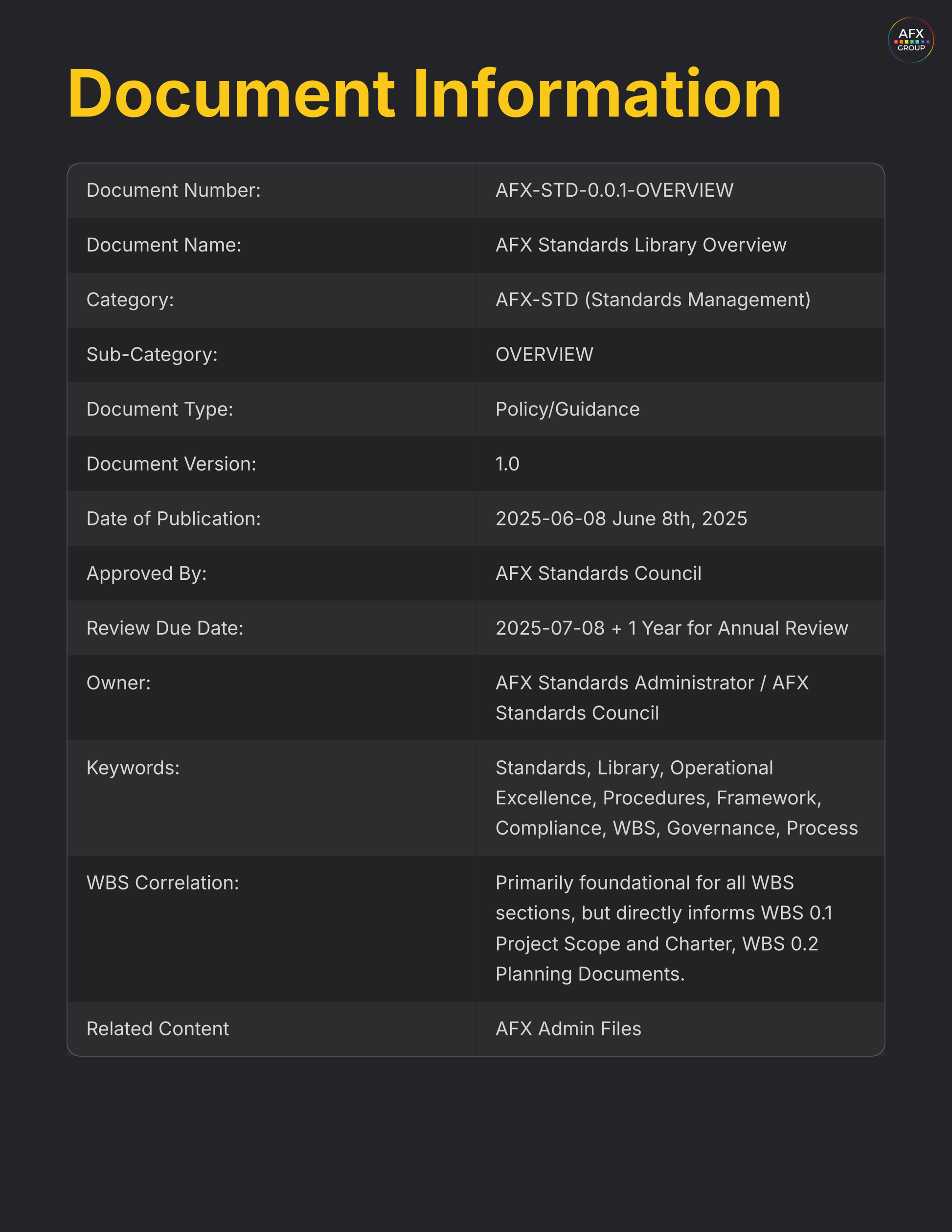Click the Review Due Date value text
The height and width of the screenshot is (1232, 952).
point(671,628)
